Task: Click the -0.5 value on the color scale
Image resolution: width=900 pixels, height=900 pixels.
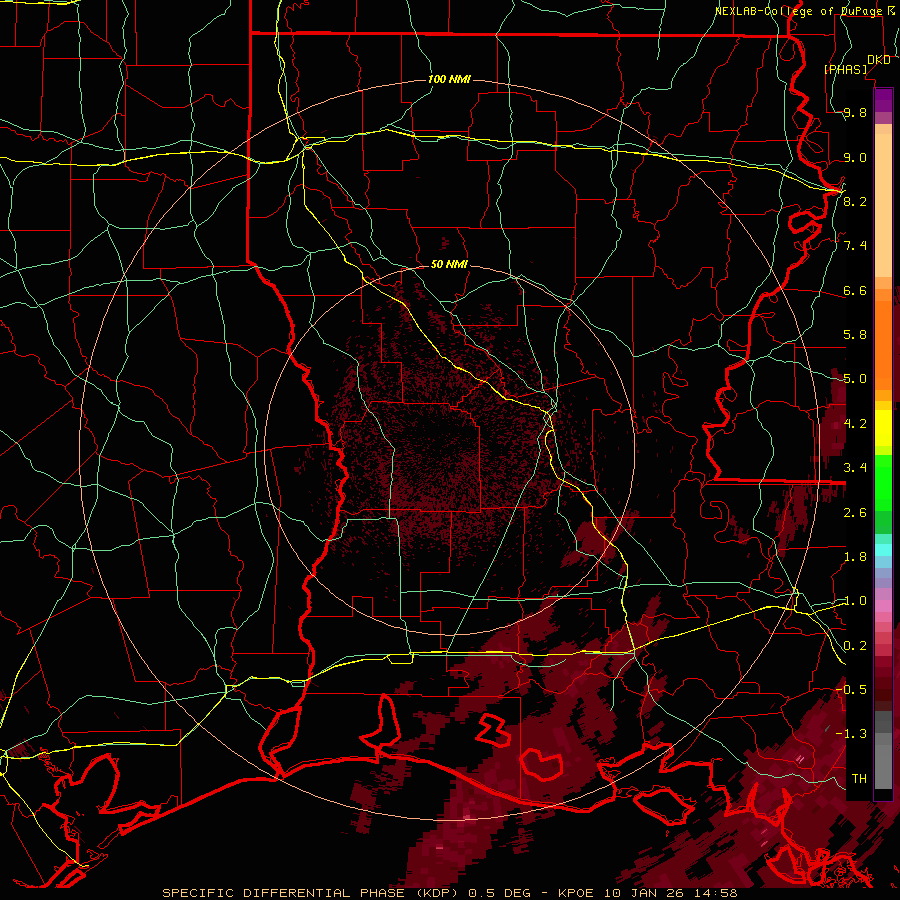Action: click(x=852, y=690)
